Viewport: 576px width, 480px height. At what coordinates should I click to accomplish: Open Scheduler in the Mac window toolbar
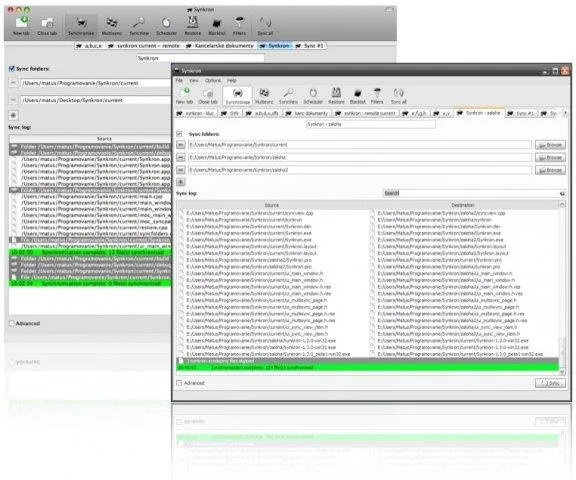coord(166,26)
